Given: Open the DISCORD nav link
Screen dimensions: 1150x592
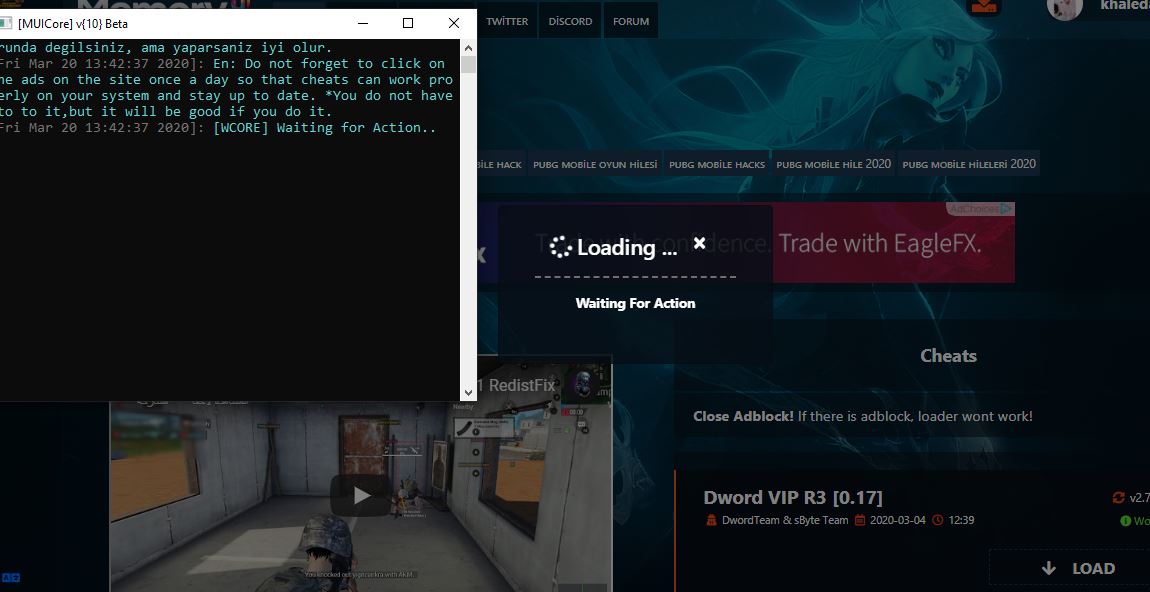Looking at the screenshot, I should 570,21.
